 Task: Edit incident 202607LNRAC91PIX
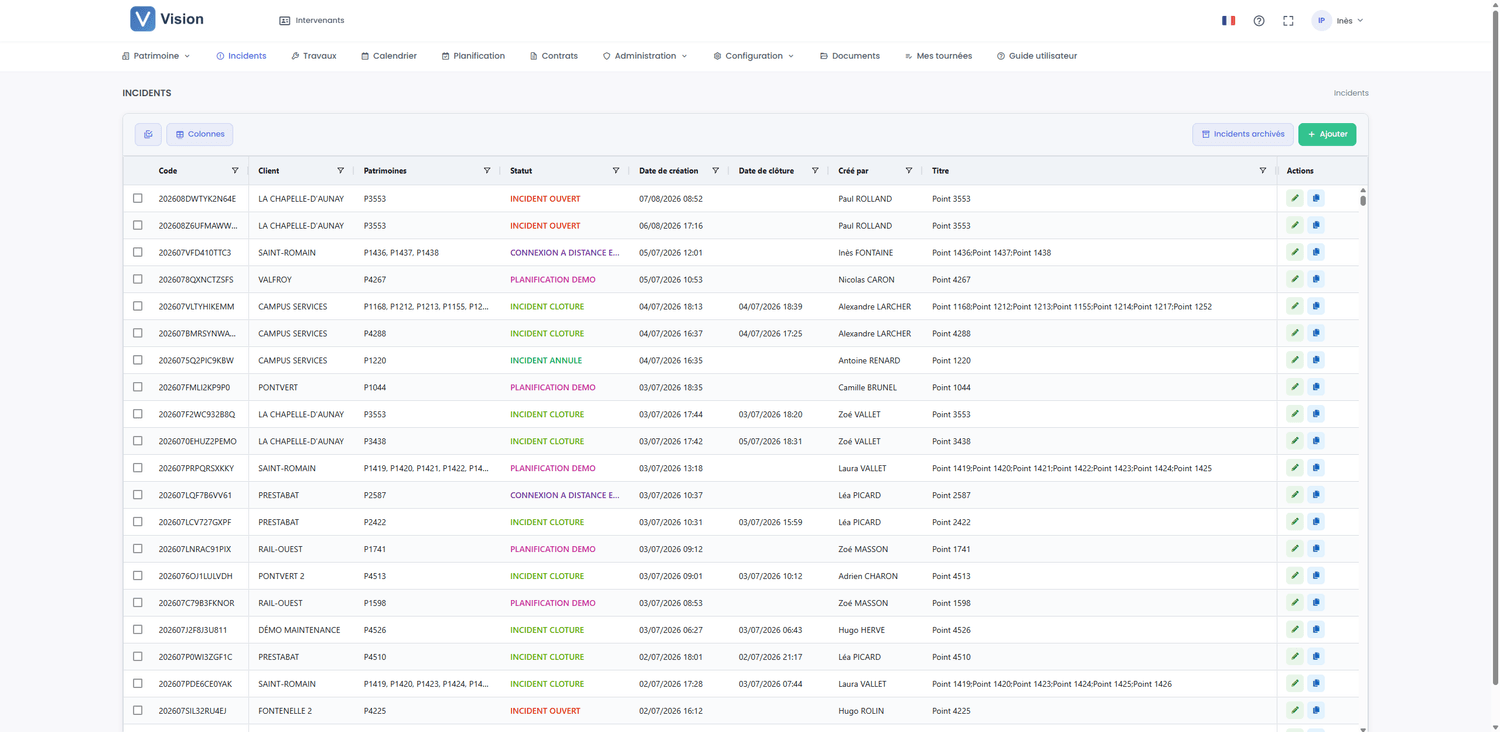tap(1295, 549)
